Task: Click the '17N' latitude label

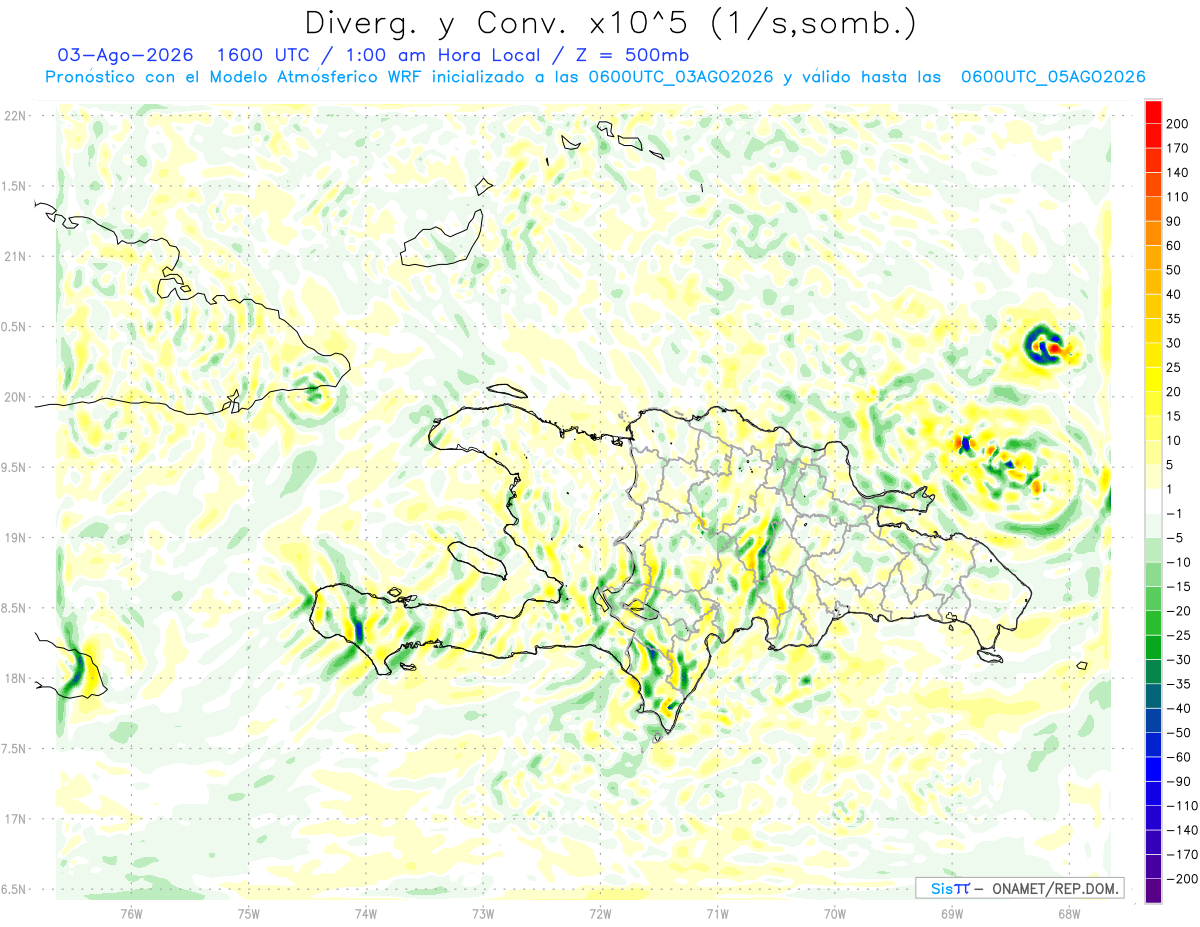Action: tap(15, 819)
